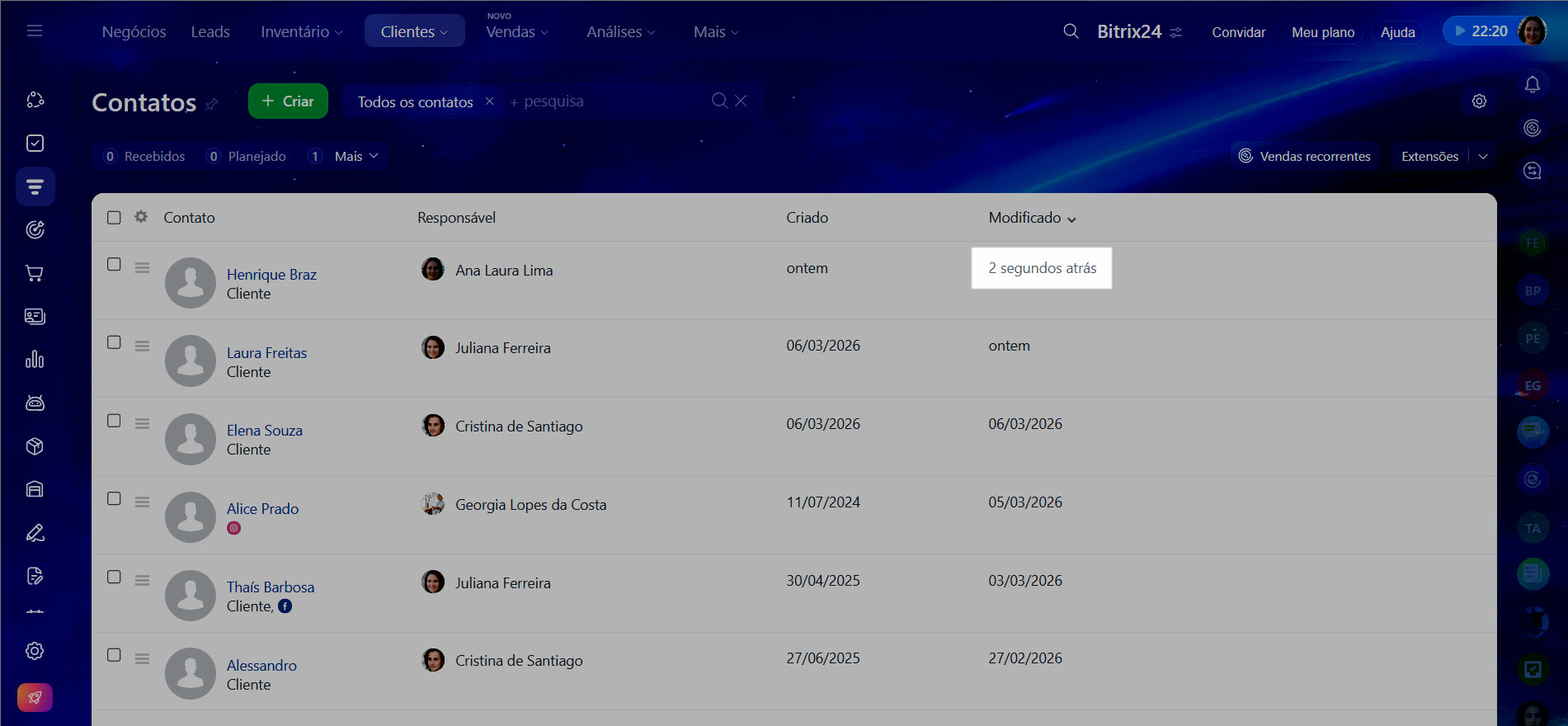1568x726 pixels.
Task: Open the shopping cart sidebar icon
Action: [x=35, y=273]
